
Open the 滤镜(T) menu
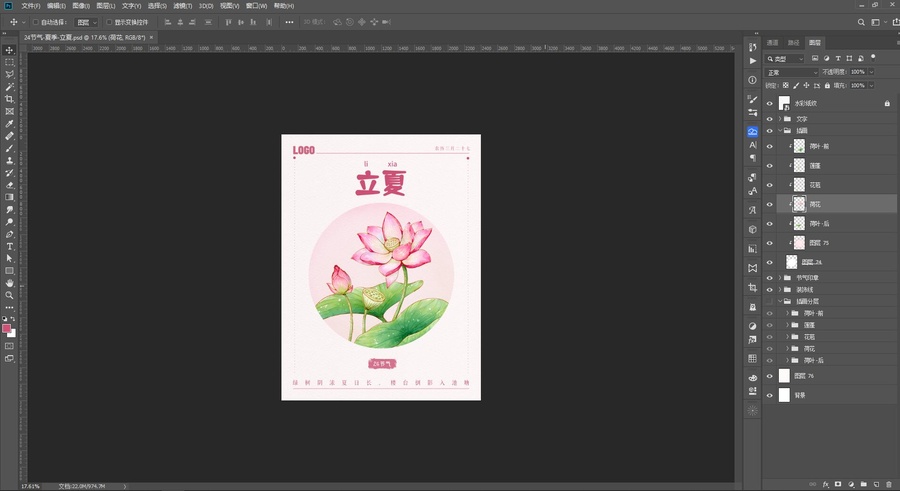click(x=183, y=6)
